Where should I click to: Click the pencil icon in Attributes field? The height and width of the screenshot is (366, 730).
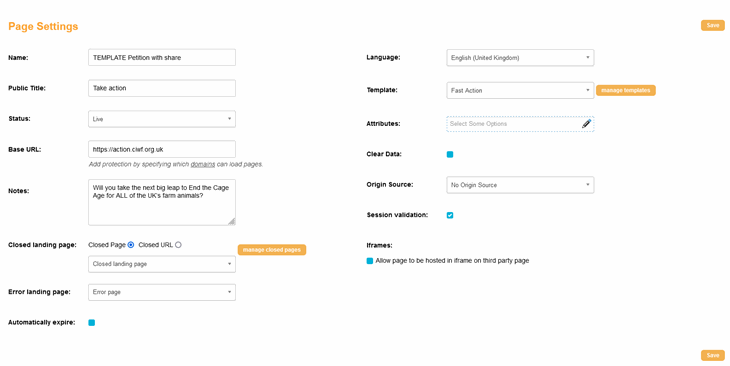point(586,124)
